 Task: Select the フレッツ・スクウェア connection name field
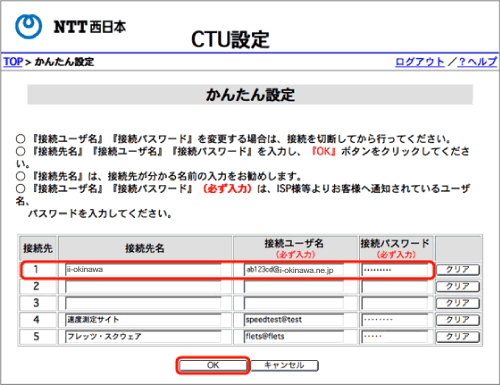(143, 337)
